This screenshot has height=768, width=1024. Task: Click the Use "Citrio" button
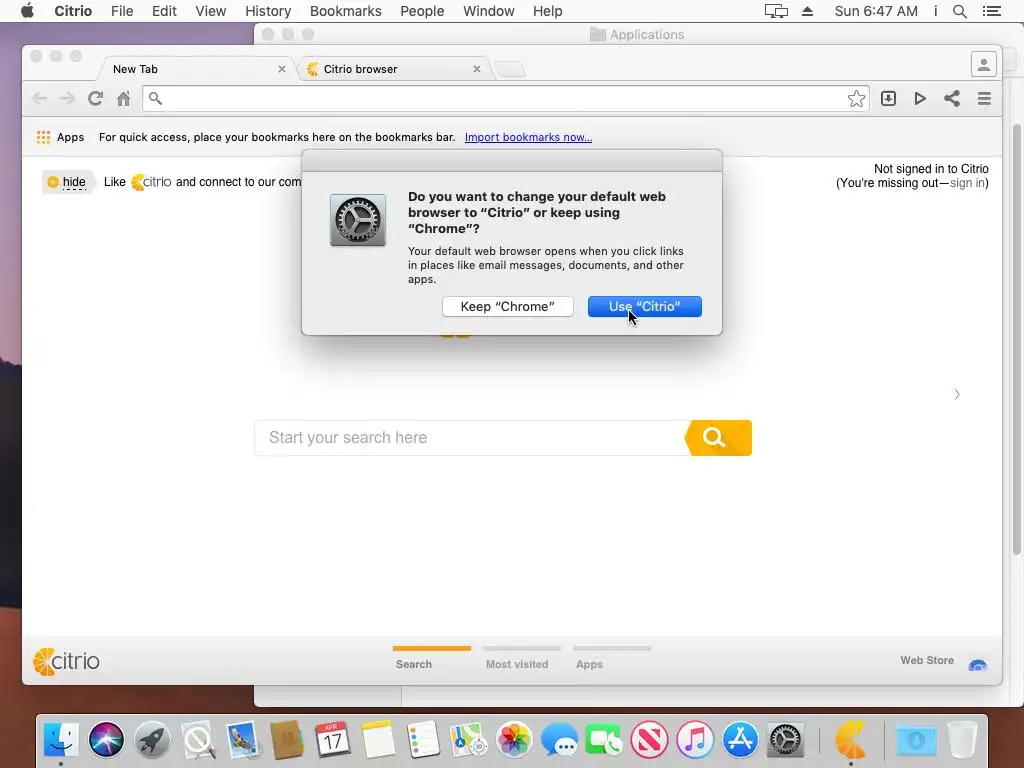pos(645,306)
